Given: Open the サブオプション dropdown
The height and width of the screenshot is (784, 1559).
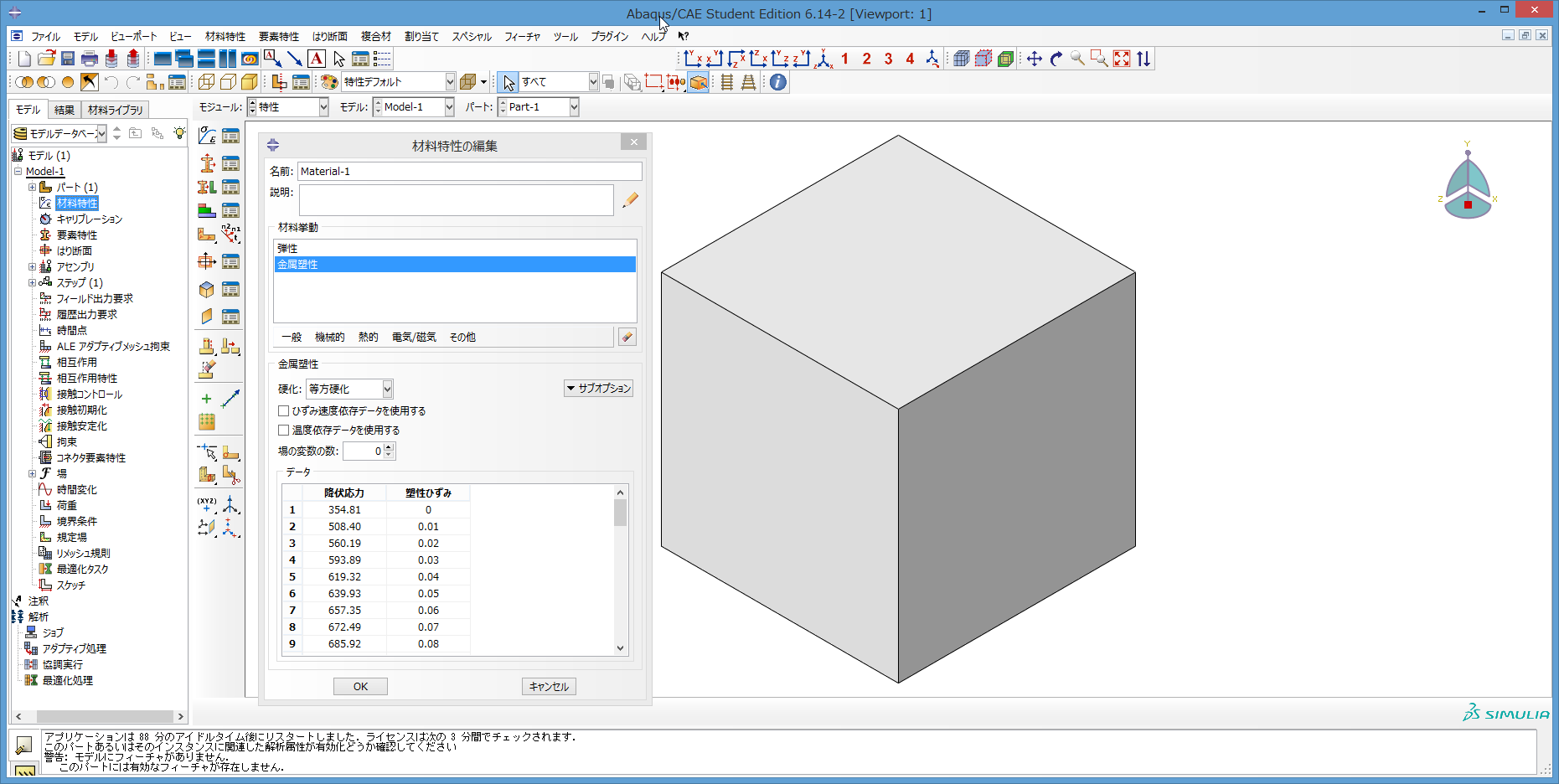Looking at the screenshot, I should point(598,389).
